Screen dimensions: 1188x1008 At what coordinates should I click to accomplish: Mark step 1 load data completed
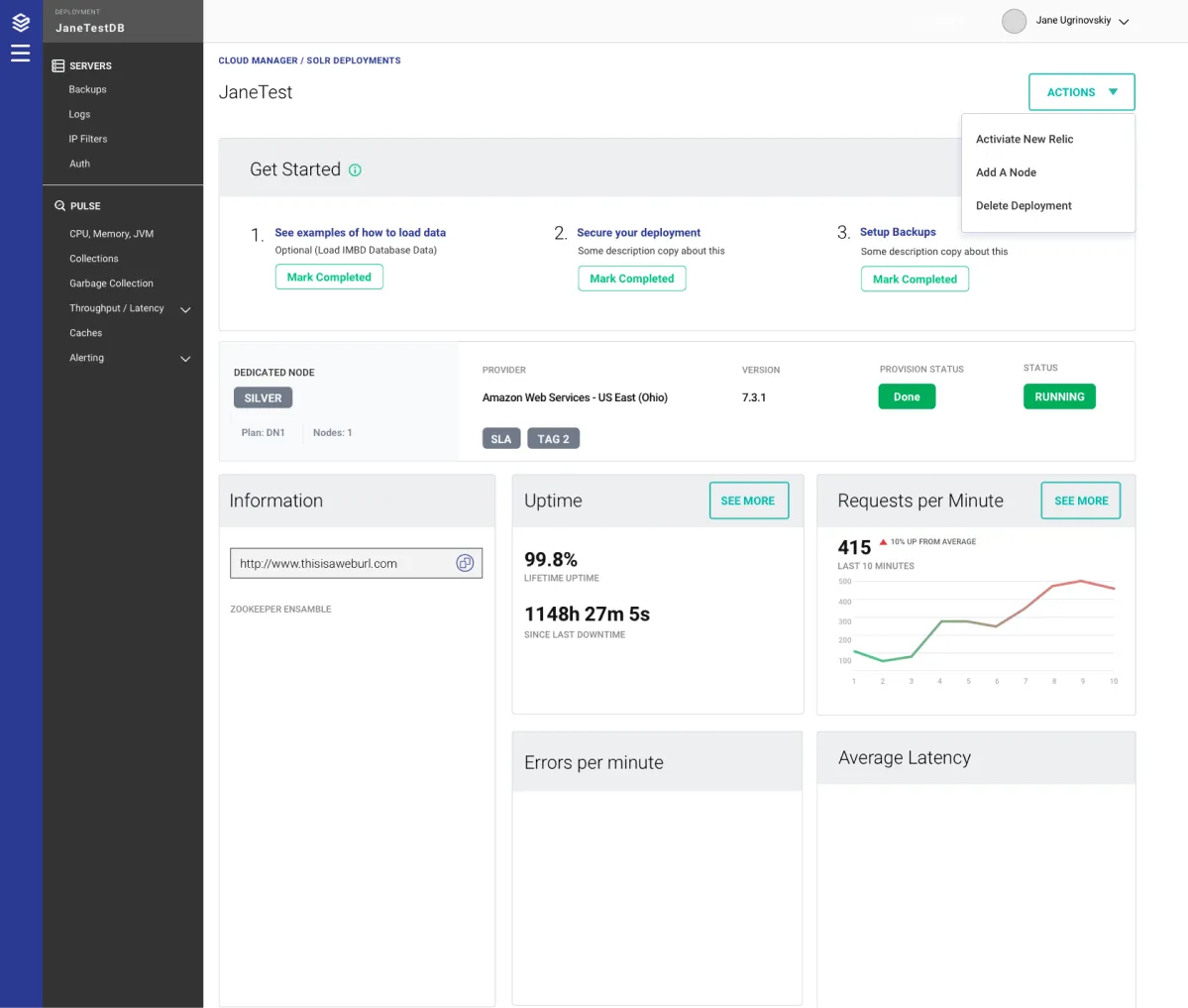click(x=329, y=277)
